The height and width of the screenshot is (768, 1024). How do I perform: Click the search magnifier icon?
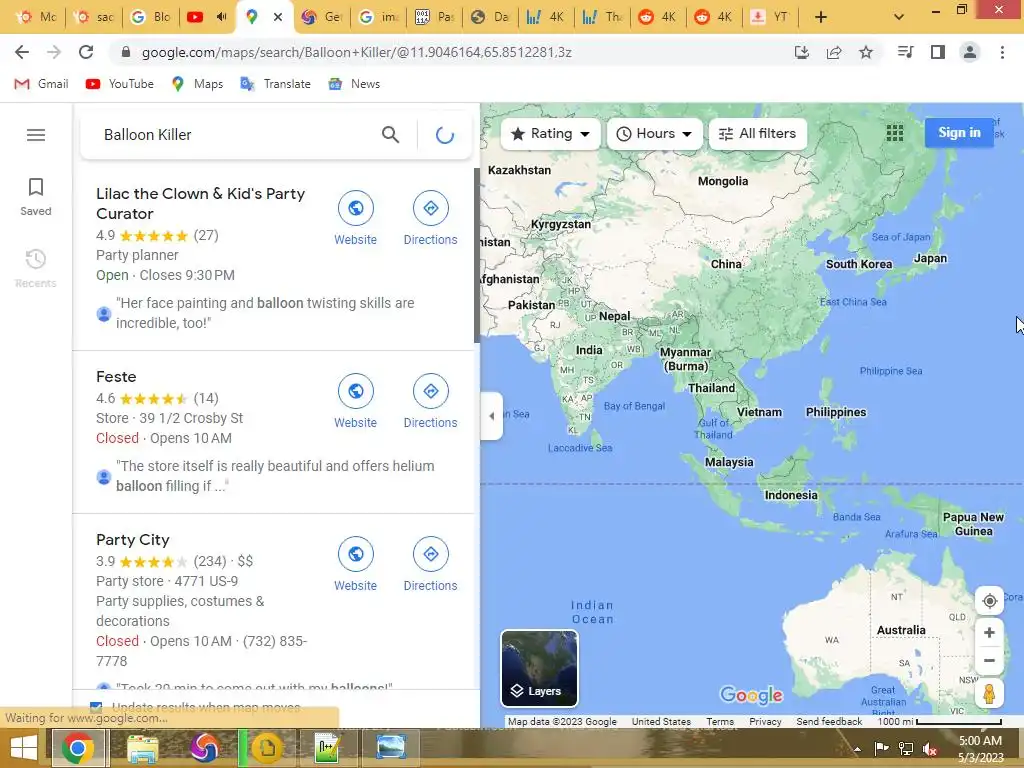(x=390, y=135)
